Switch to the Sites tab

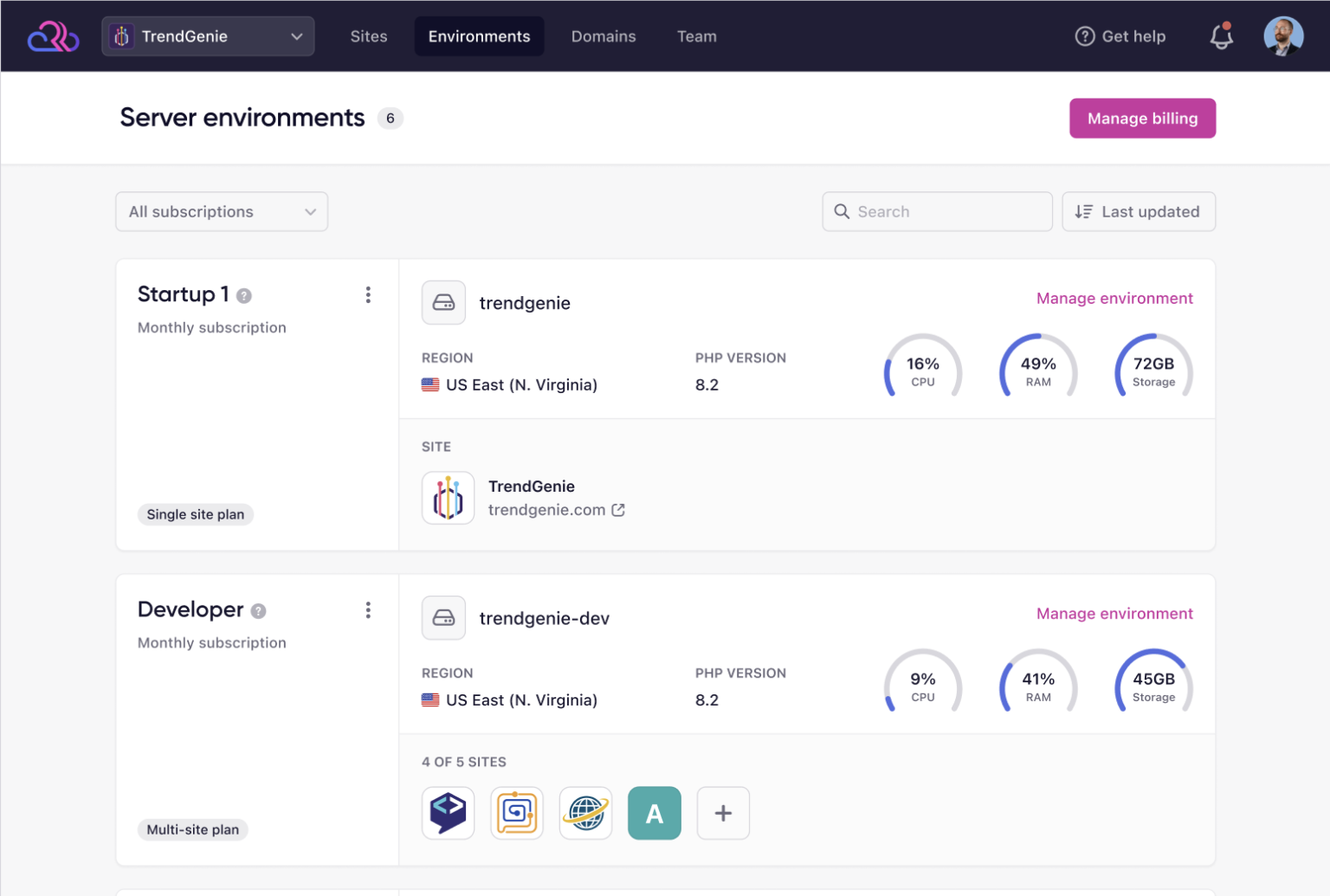pyautogui.click(x=369, y=36)
